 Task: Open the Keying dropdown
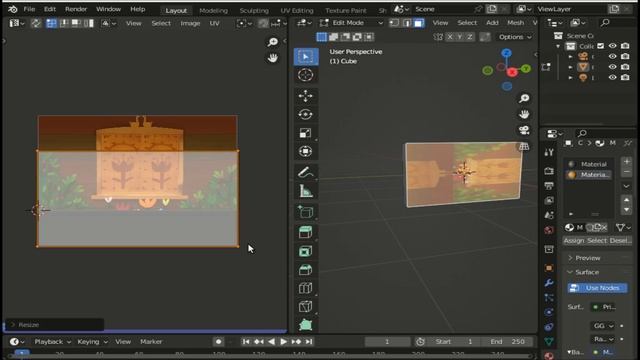pos(92,342)
